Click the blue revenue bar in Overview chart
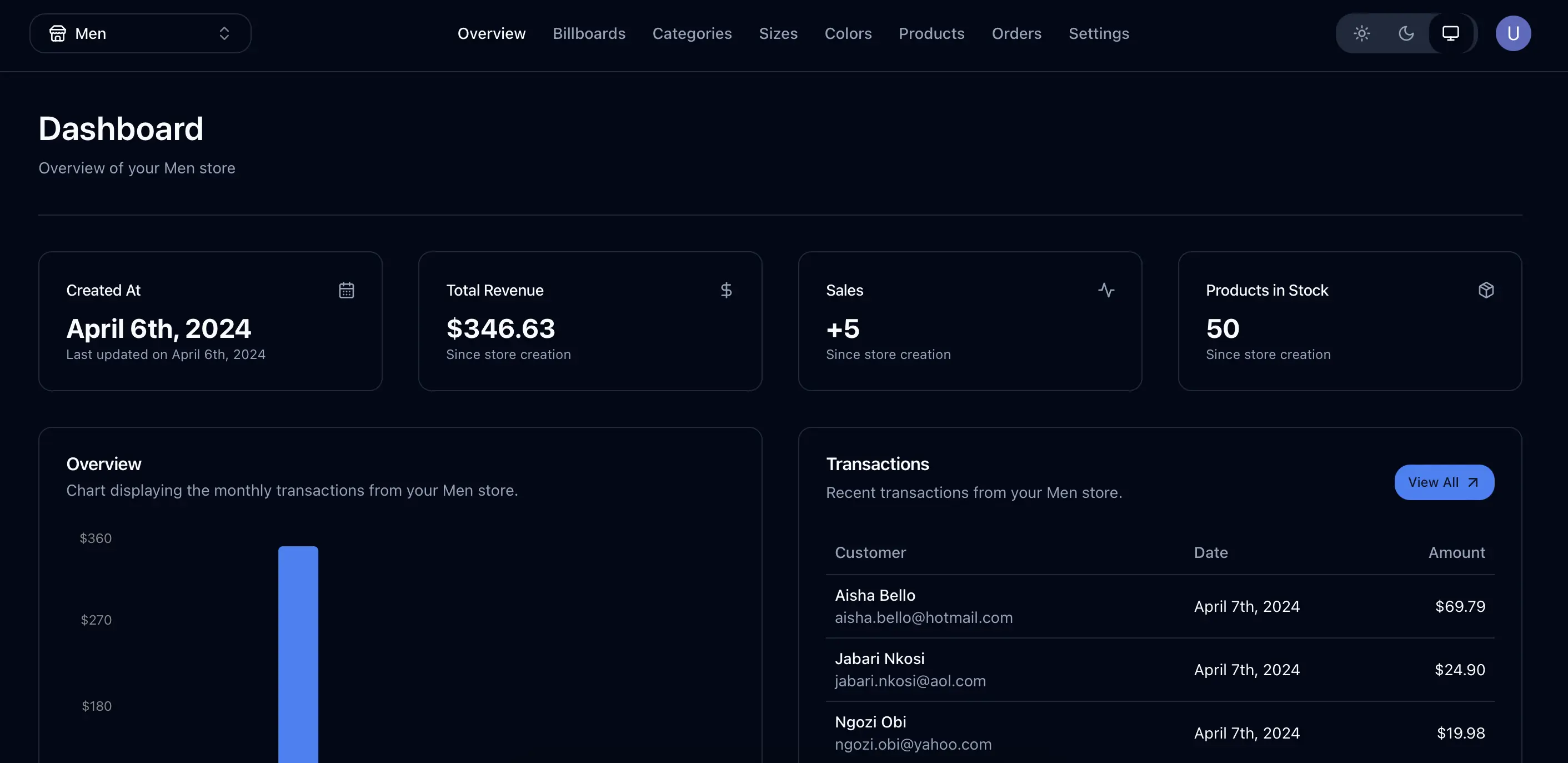1568x763 pixels. pos(298,655)
